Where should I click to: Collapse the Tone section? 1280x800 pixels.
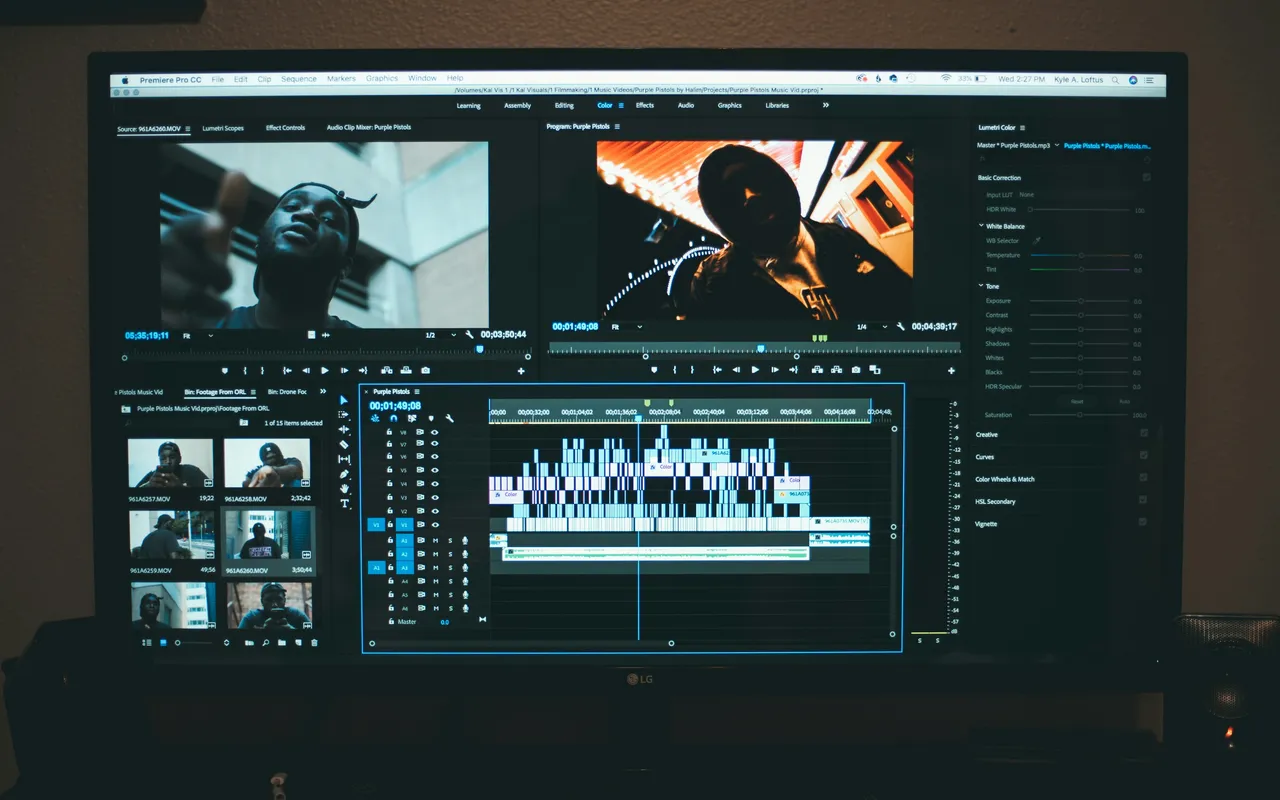[981, 286]
